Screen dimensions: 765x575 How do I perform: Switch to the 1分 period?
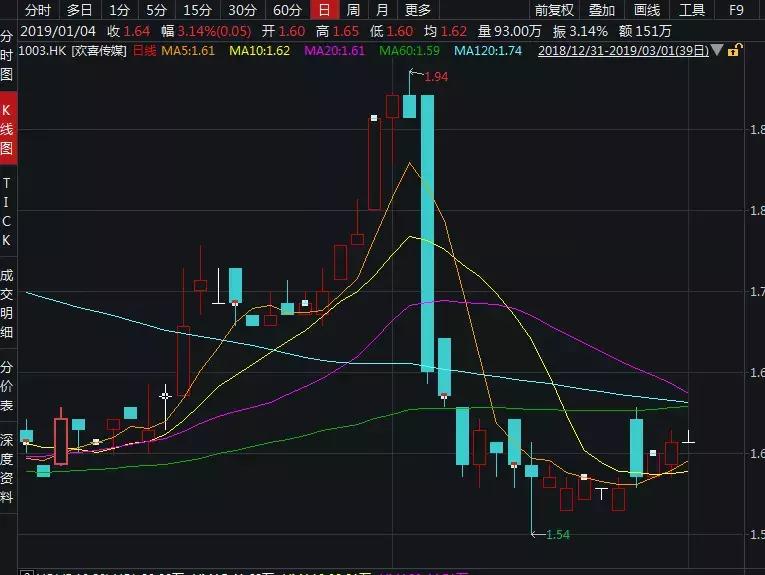tap(119, 9)
